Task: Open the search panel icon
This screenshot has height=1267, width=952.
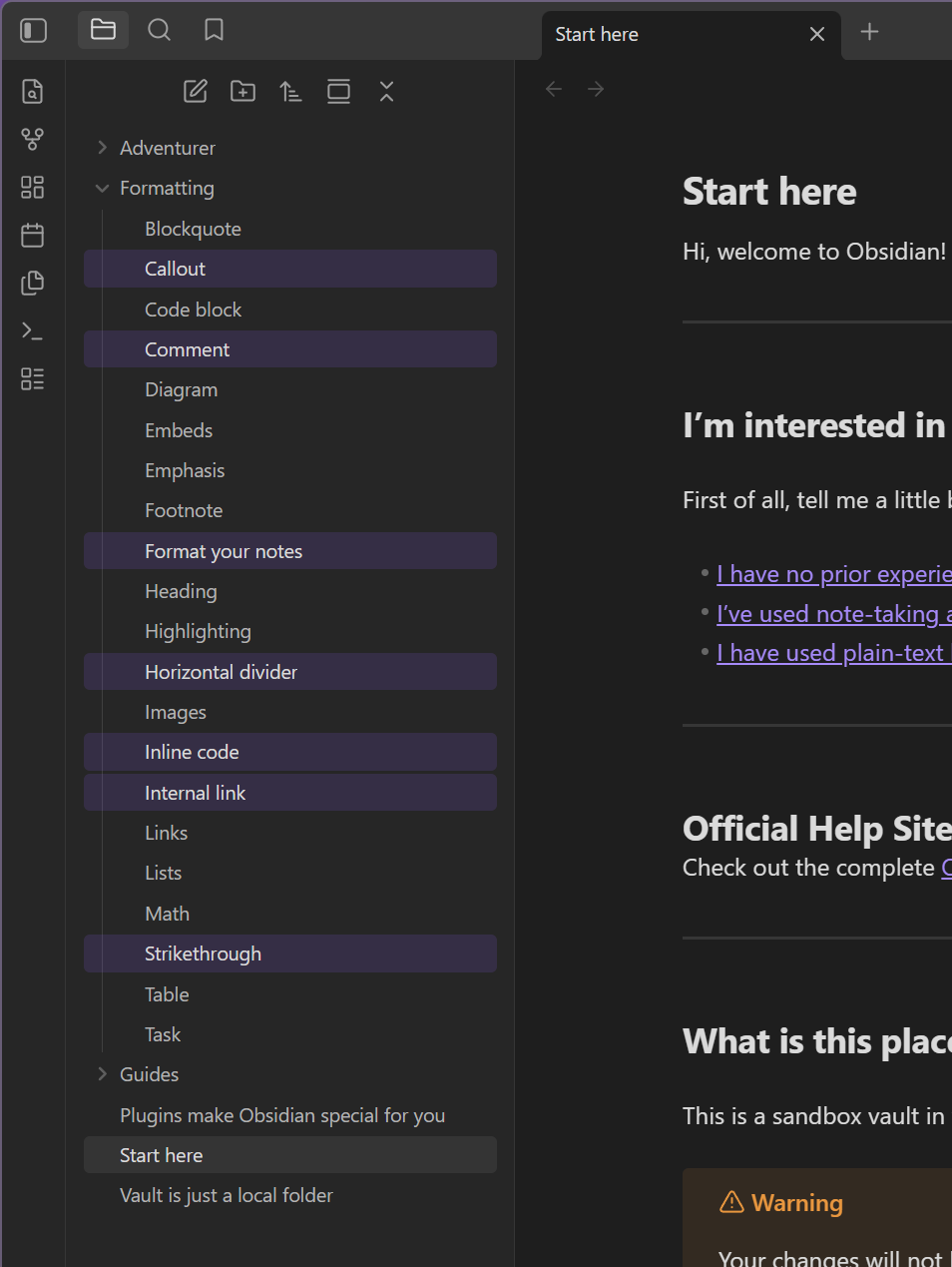Action: point(159,30)
